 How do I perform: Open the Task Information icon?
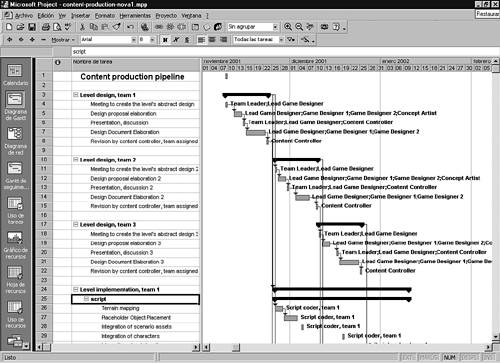tap(196, 27)
